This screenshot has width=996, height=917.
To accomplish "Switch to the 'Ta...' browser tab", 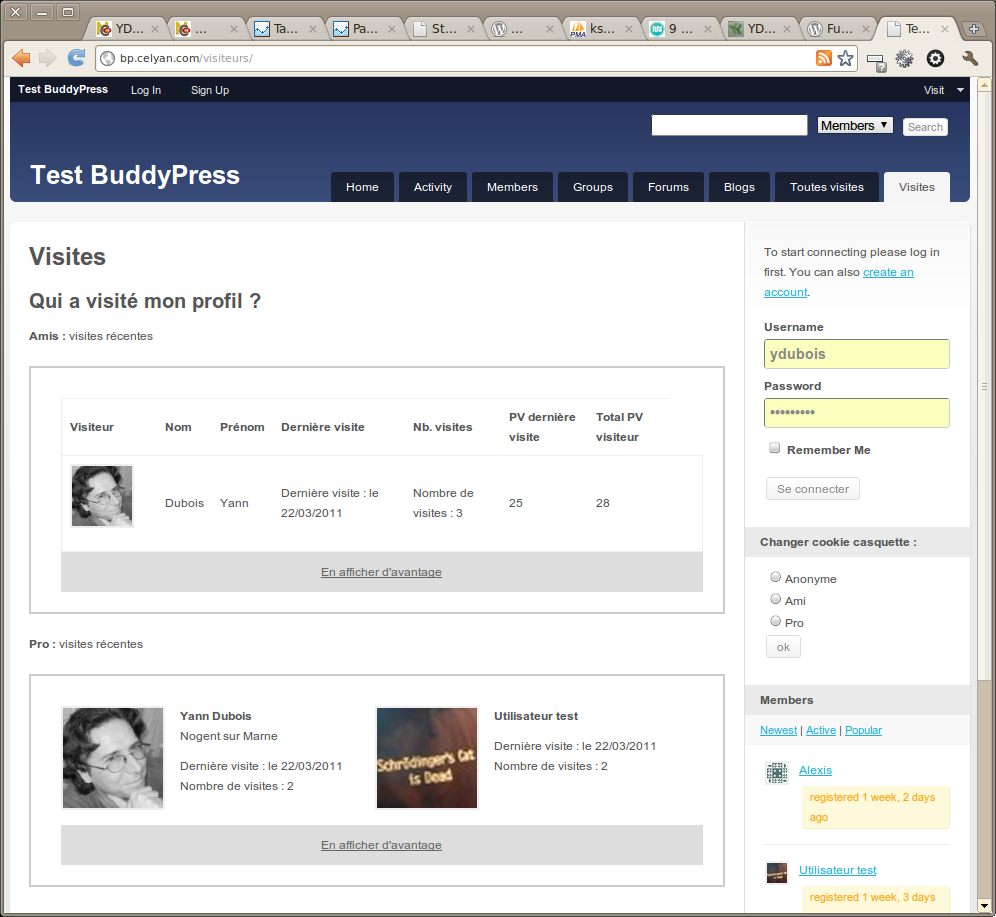I will click(285, 29).
